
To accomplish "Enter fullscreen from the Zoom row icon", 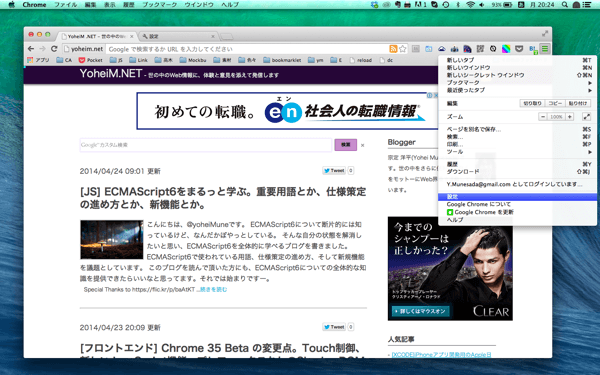I will [586, 117].
